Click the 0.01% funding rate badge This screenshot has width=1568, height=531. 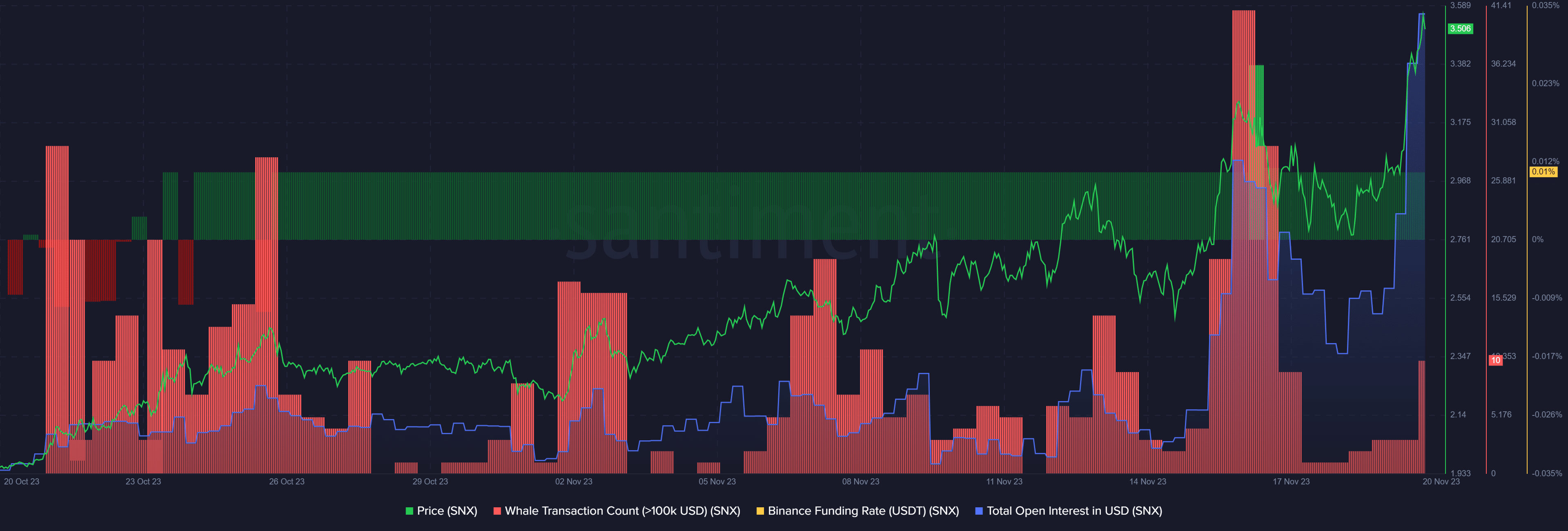[1543, 172]
